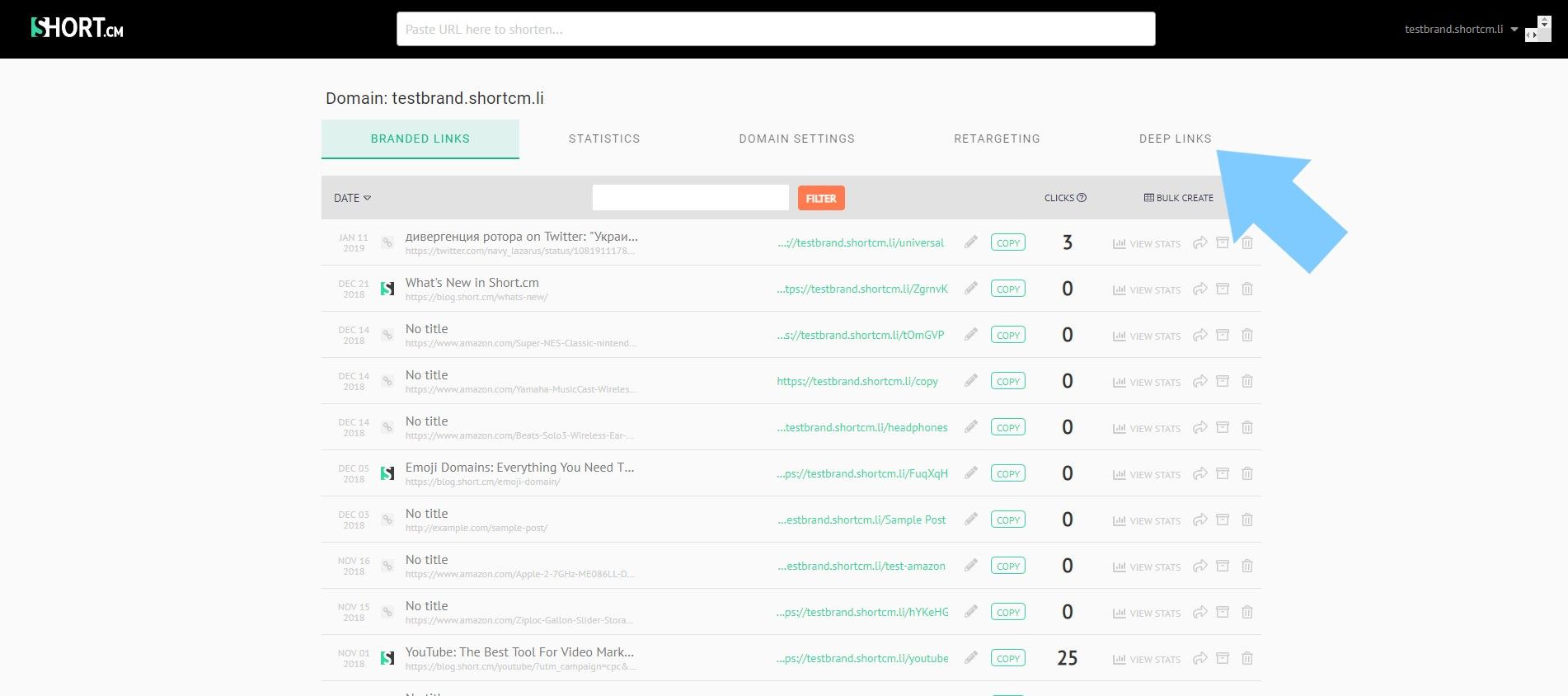The width and height of the screenshot is (1568, 696).
Task: Edit the youtube short link
Action: [971, 657]
